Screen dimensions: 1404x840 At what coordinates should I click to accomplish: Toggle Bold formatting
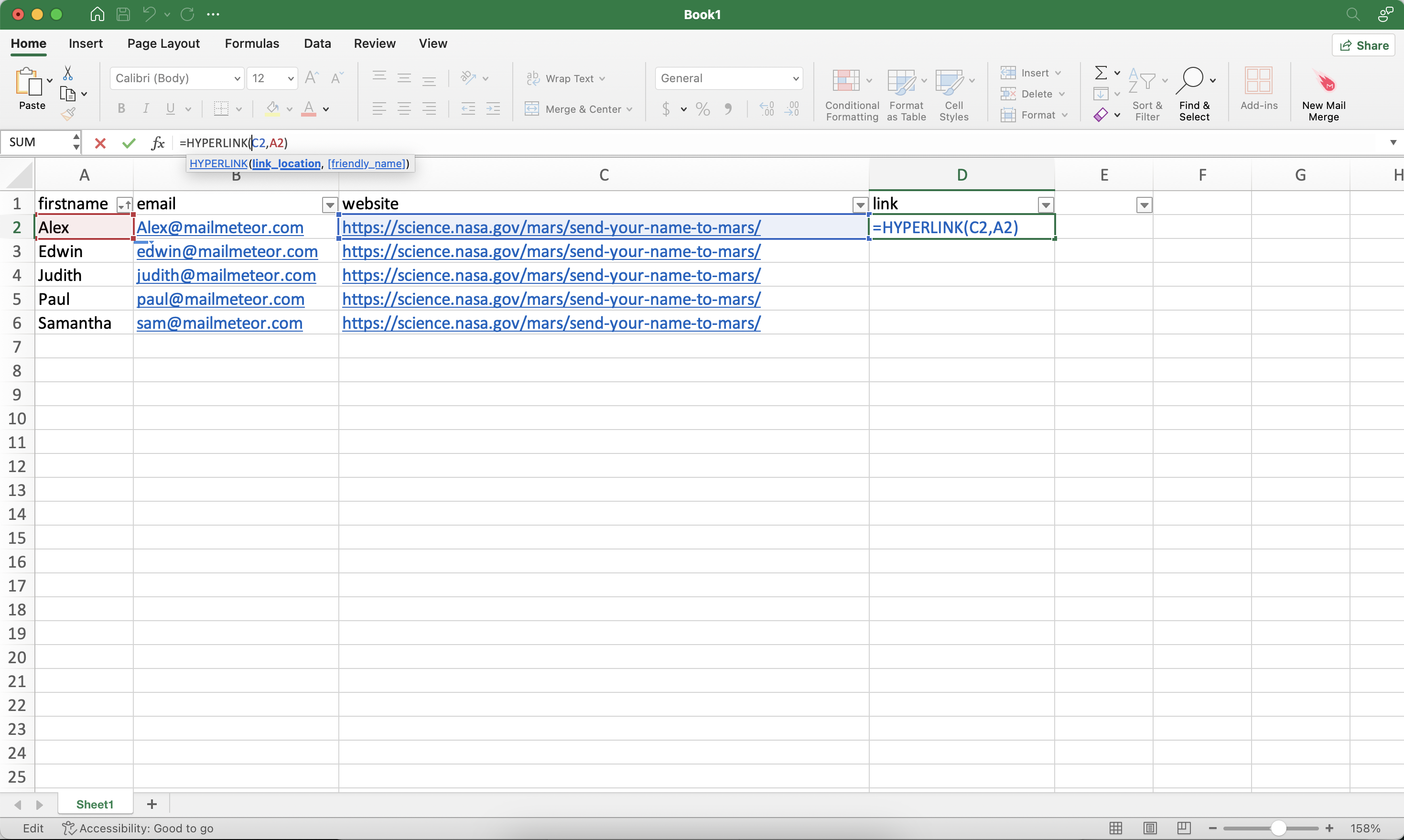click(x=121, y=108)
